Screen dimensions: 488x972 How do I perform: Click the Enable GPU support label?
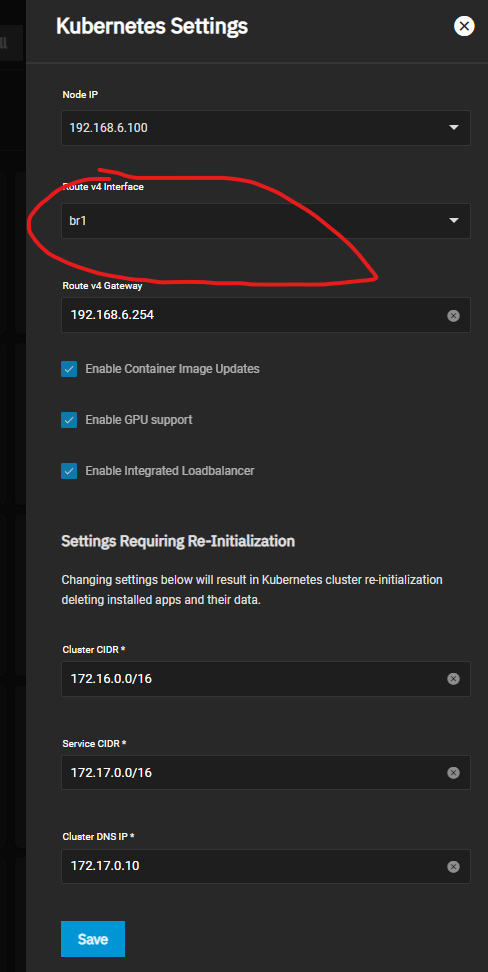(x=139, y=420)
